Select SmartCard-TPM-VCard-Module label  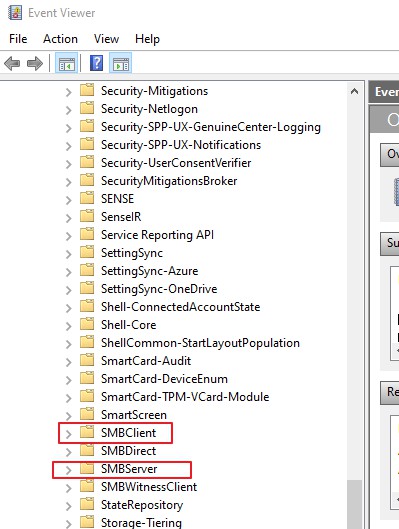click(185, 397)
